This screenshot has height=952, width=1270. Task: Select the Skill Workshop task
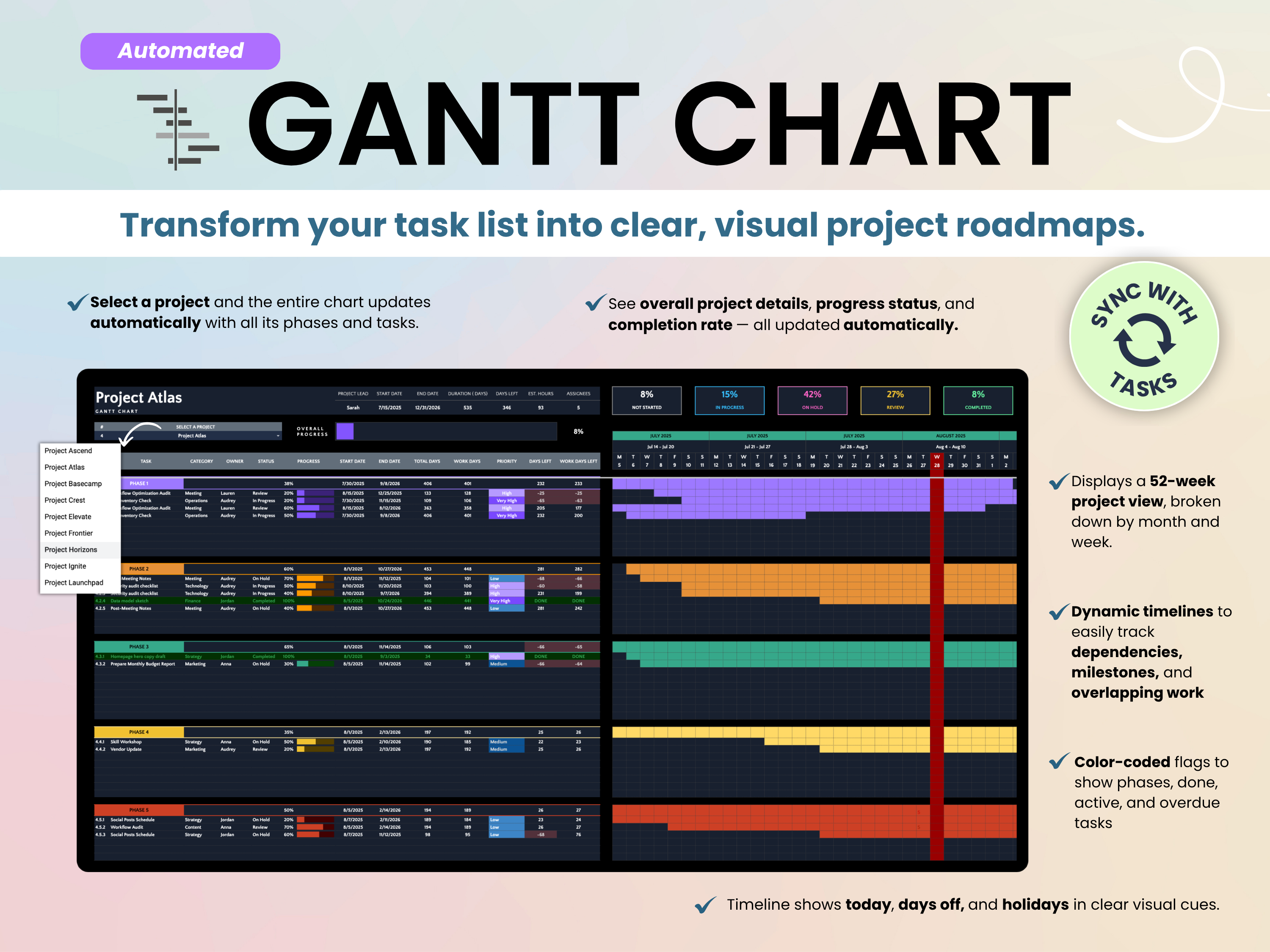(x=348, y=742)
